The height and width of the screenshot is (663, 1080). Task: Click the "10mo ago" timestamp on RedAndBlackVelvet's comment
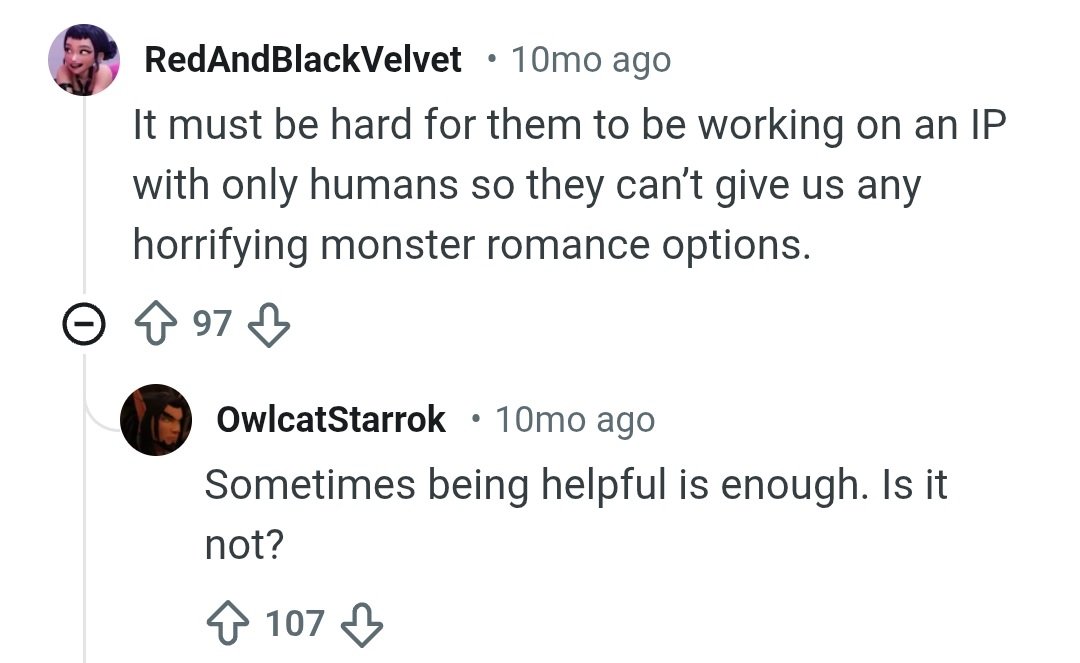[590, 60]
